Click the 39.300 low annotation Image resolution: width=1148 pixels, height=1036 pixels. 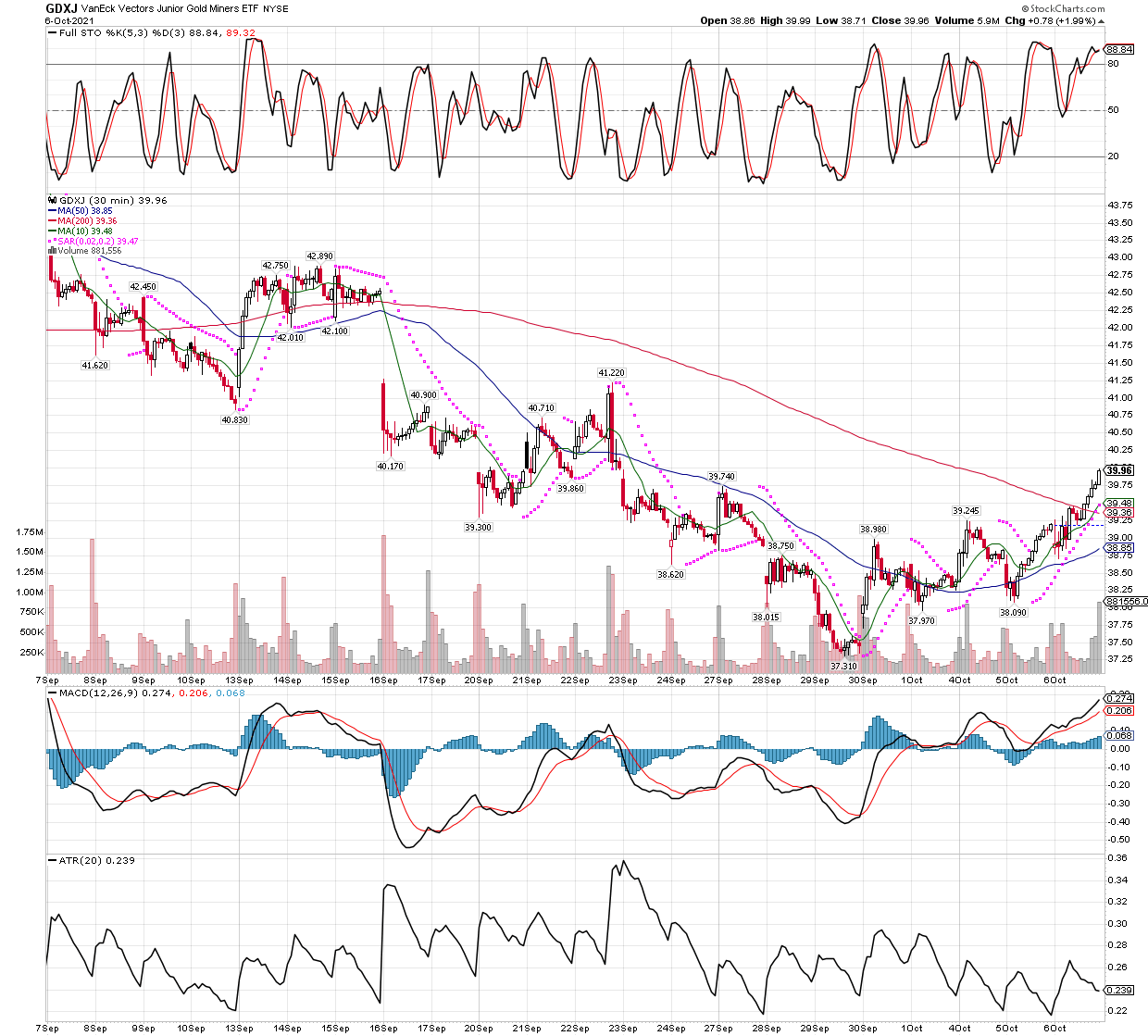(478, 527)
